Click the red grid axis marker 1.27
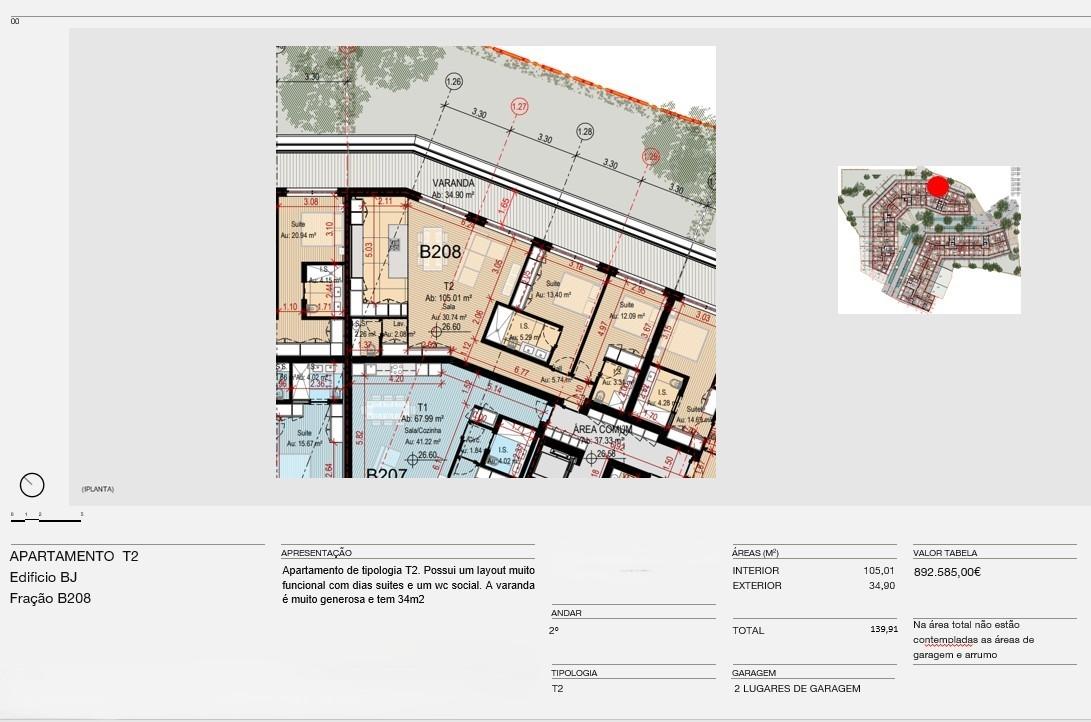 pos(519,106)
